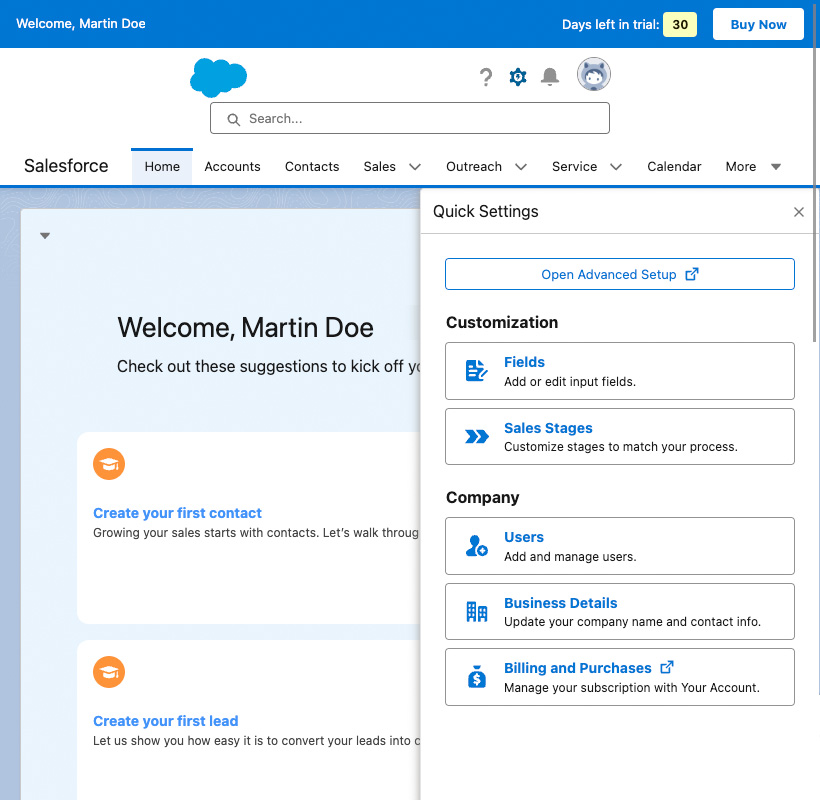Click Create your first contact link

(177, 513)
